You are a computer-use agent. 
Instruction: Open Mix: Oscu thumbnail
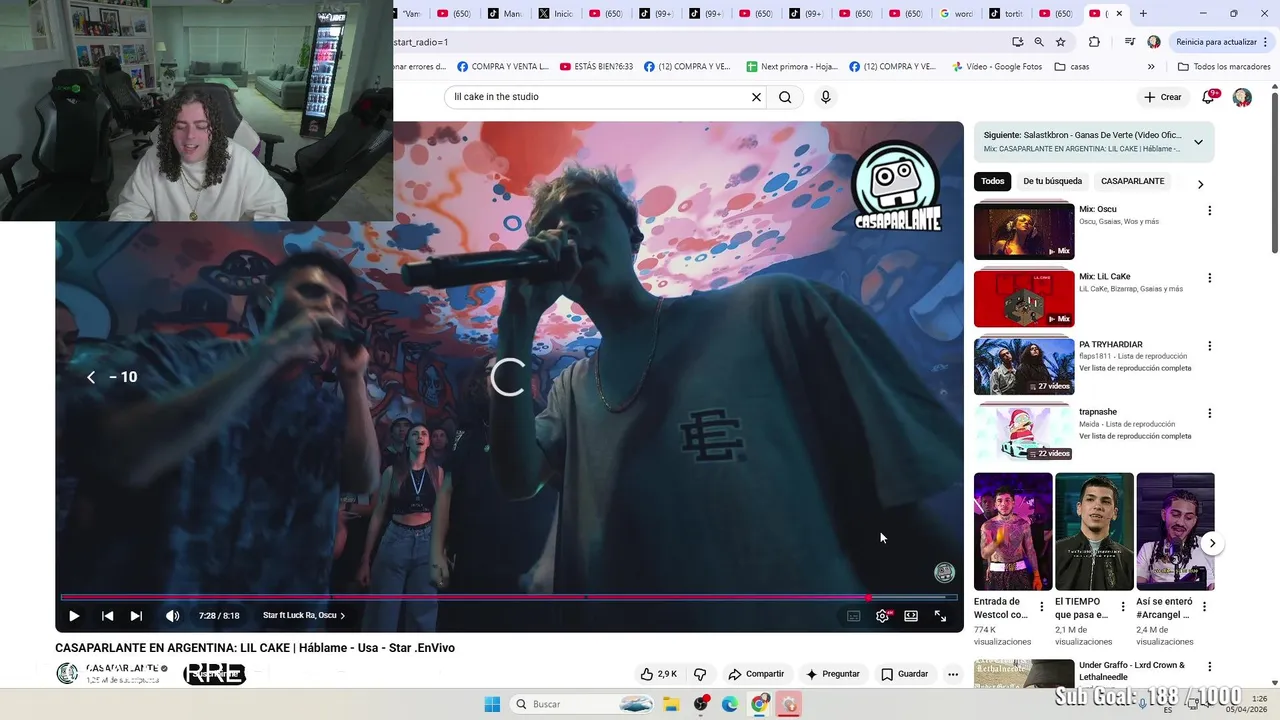[x=1024, y=230]
